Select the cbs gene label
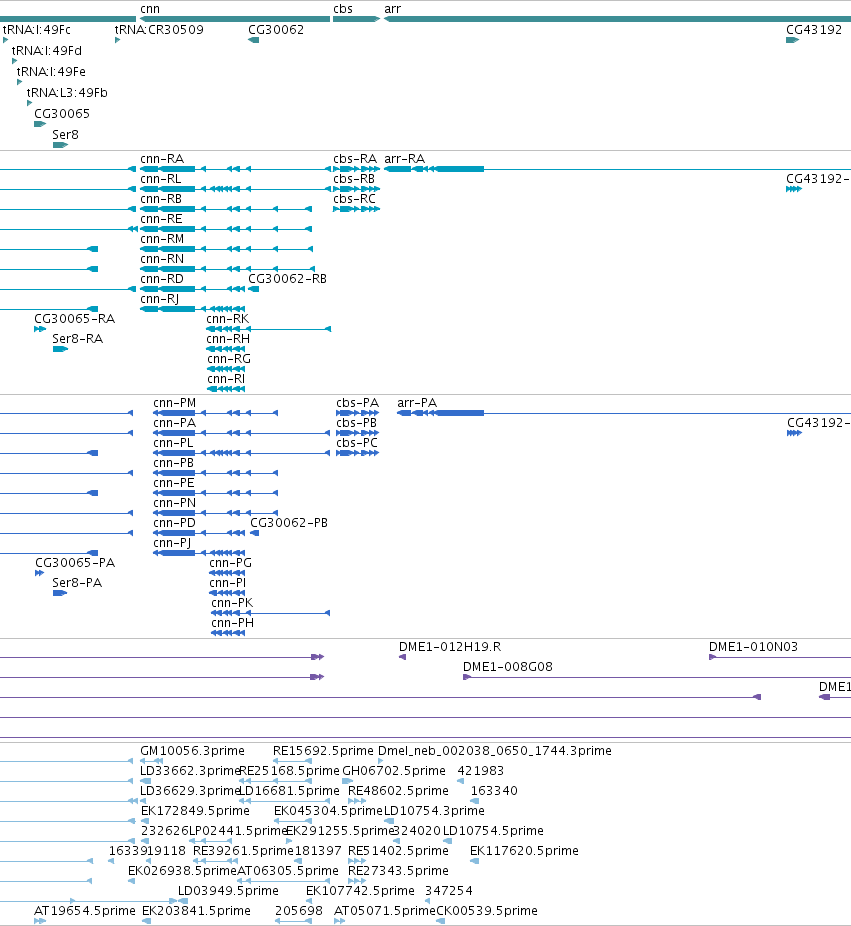This screenshot has height=926, width=851. [343, 9]
